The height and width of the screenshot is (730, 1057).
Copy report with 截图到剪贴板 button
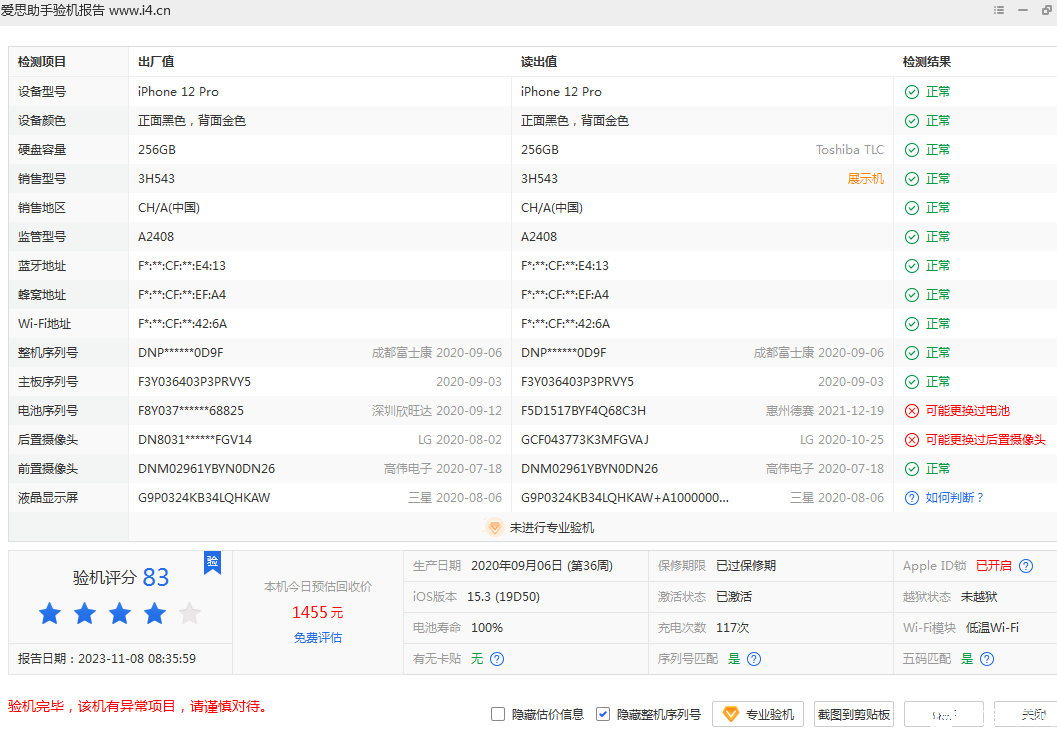point(853,714)
